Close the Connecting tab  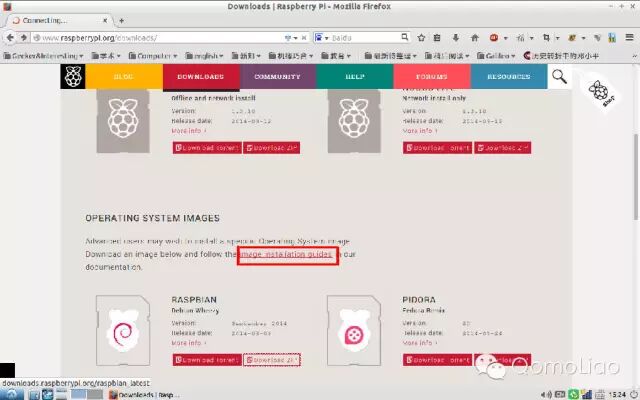(x=105, y=20)
